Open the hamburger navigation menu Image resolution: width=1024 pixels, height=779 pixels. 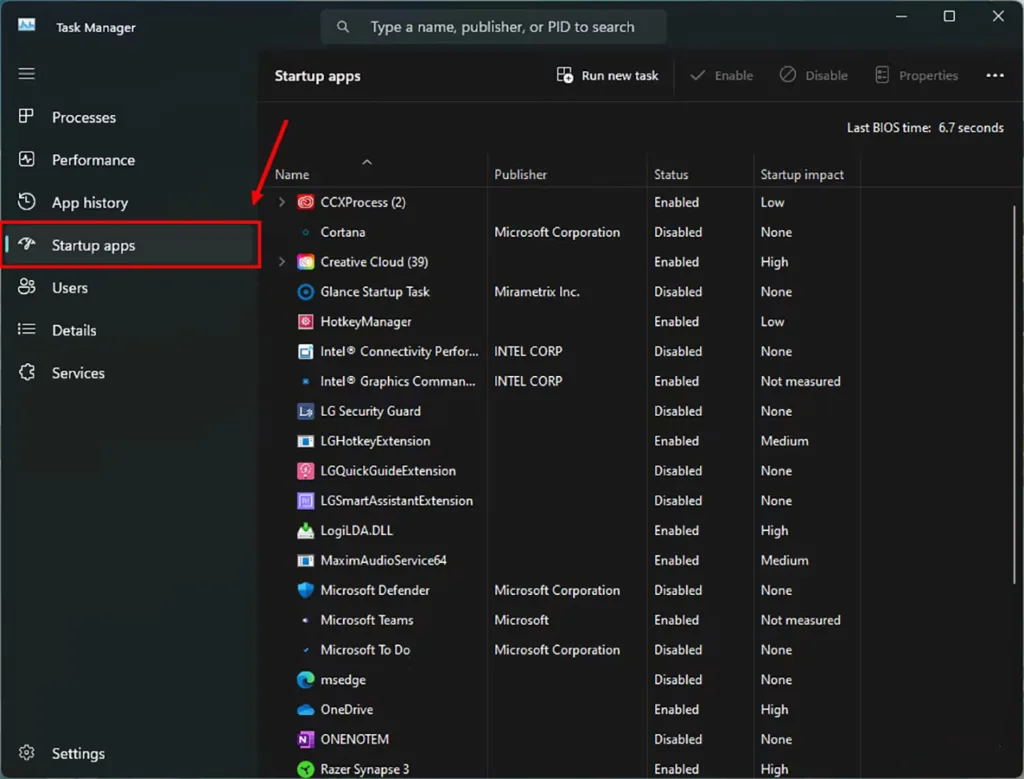pyautogui.click(x=27, y=74)
